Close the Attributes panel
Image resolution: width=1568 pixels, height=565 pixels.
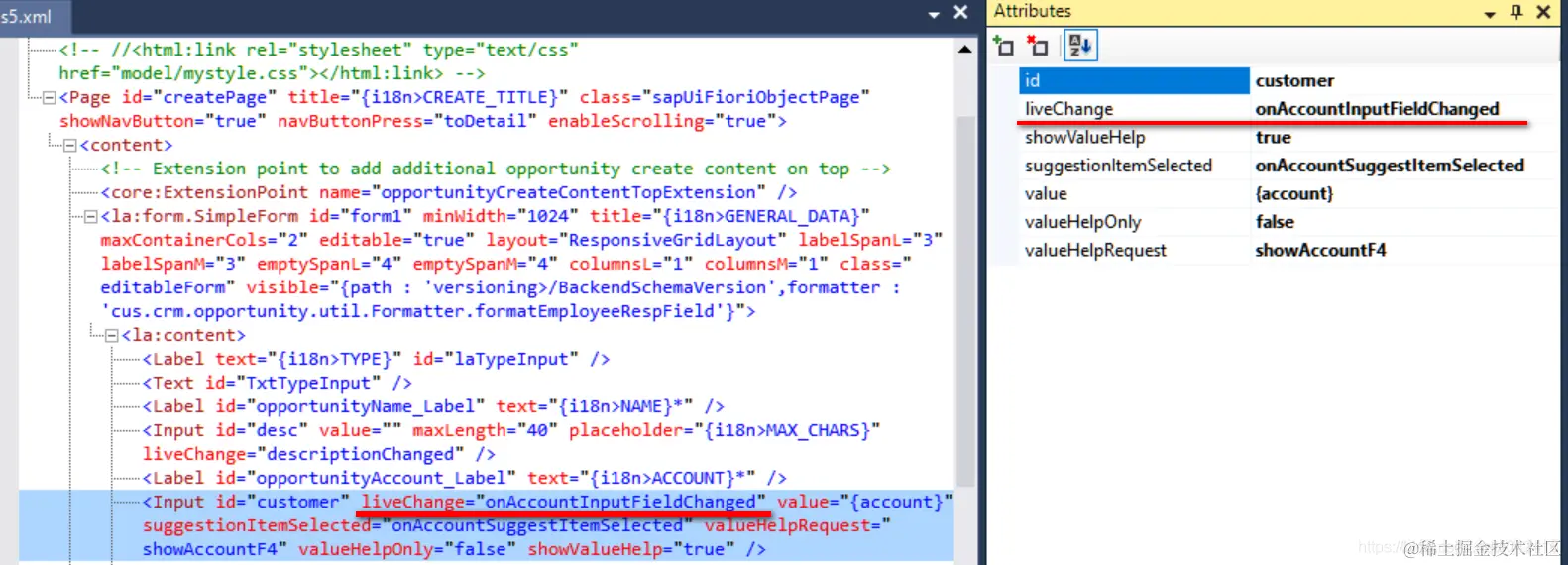(1543, 12)
